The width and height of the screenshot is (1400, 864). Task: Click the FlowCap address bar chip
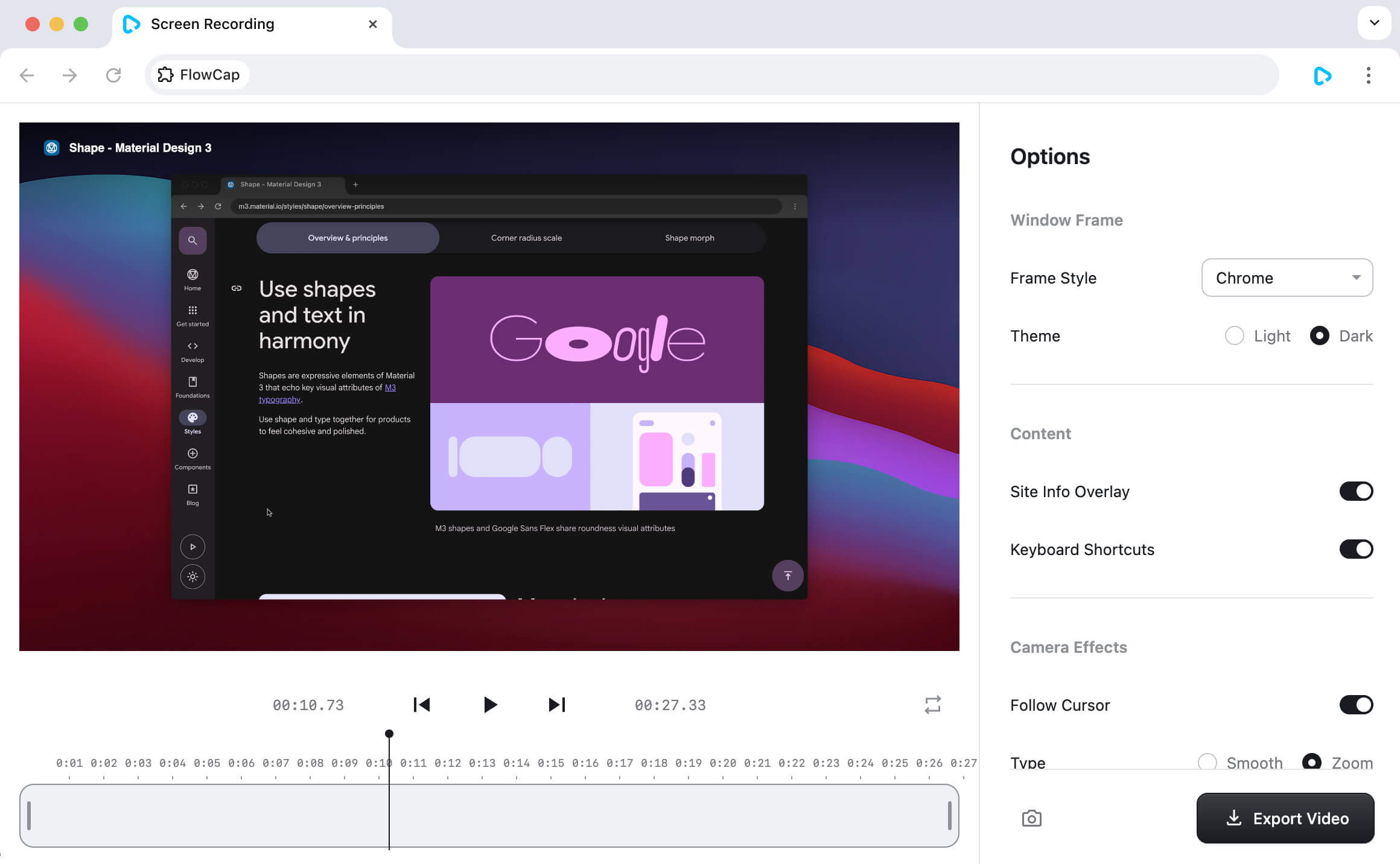(x=199, y=75)
